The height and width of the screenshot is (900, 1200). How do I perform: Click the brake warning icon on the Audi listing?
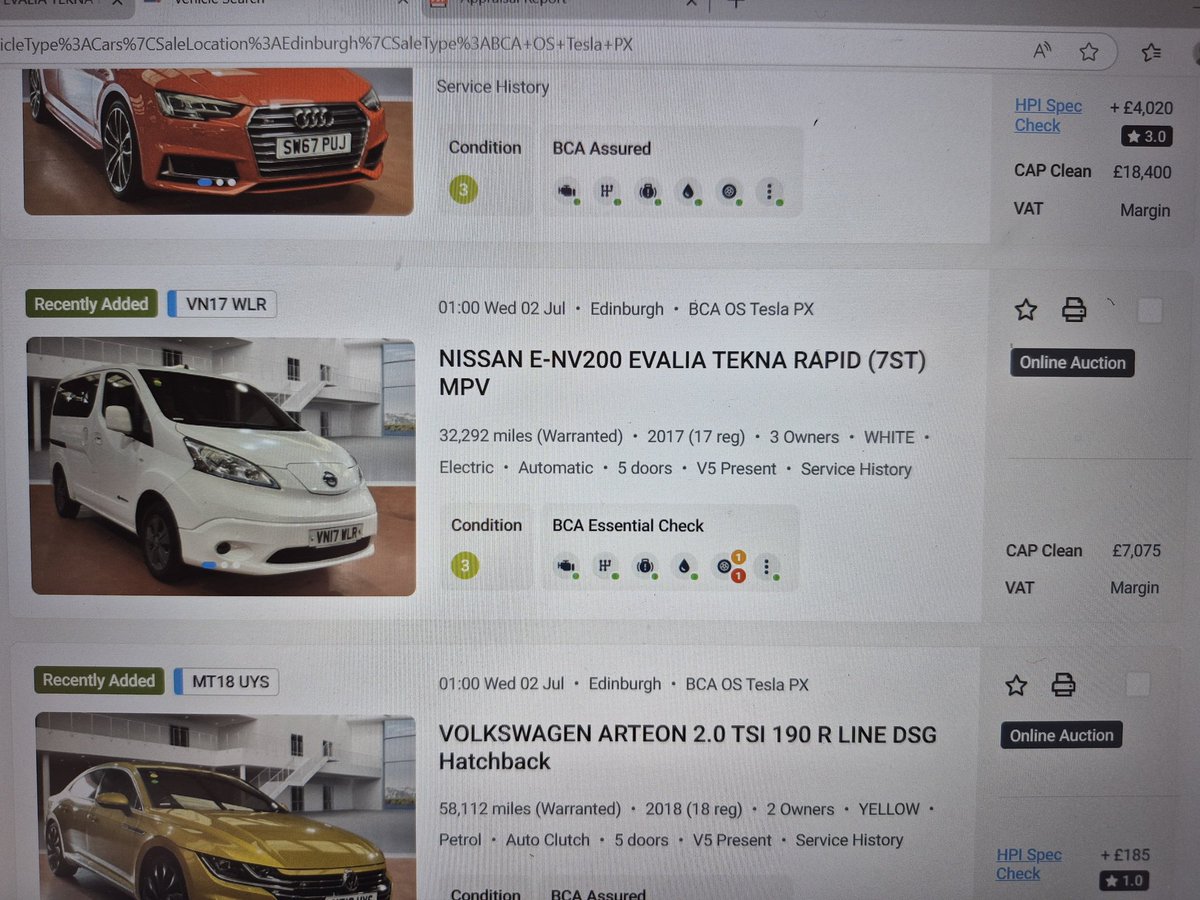647,190
